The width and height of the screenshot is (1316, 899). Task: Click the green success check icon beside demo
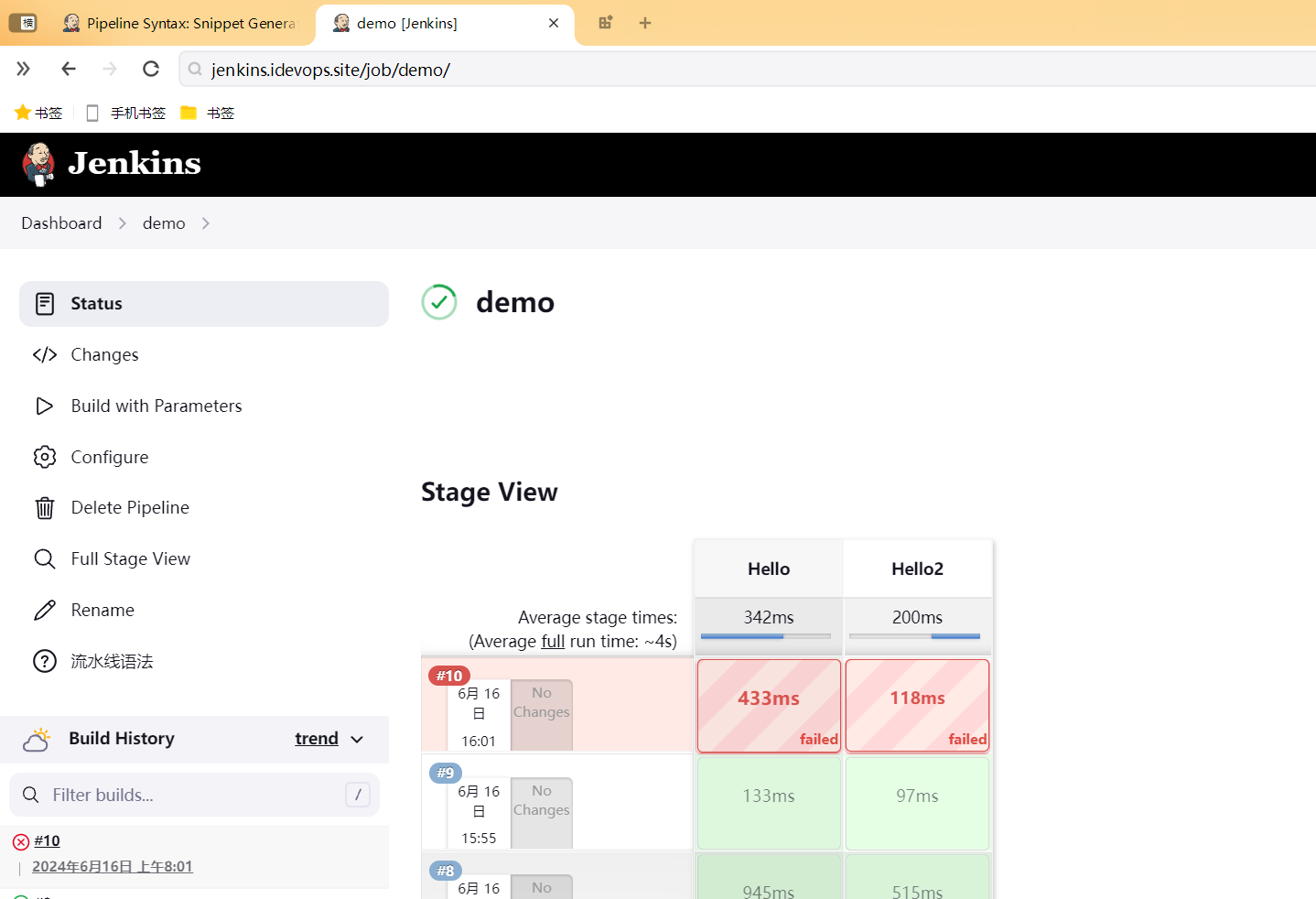[439, 302]
